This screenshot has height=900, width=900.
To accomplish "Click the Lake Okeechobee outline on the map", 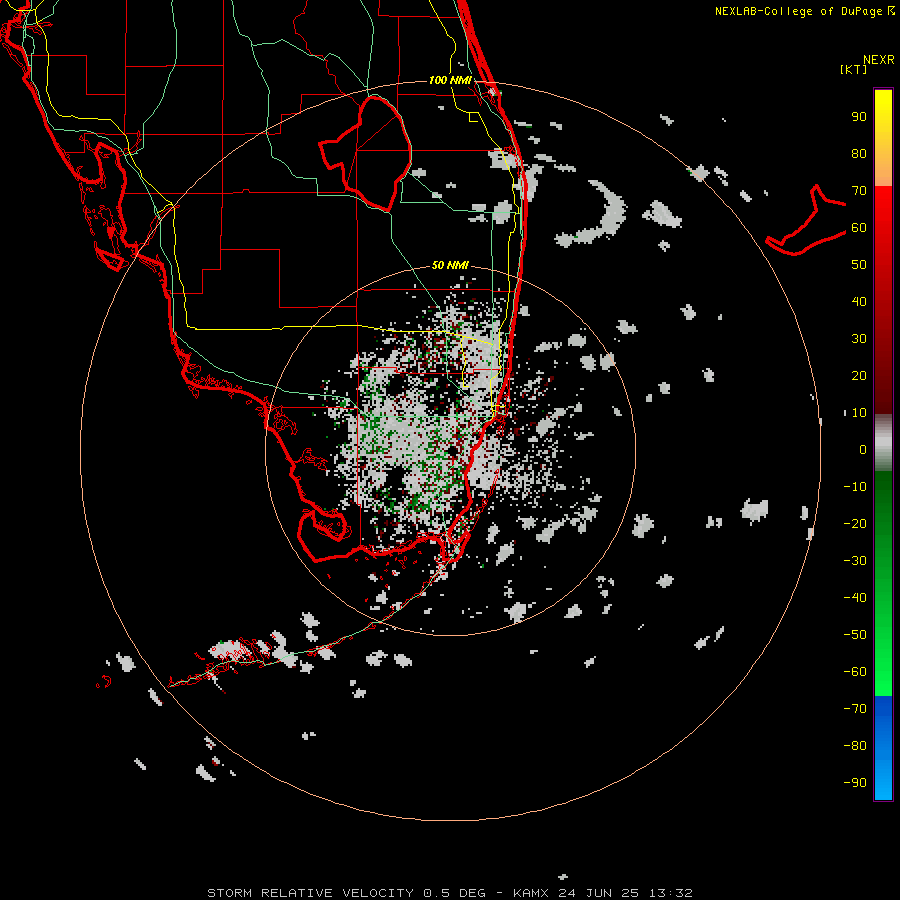I will tap(365, 153).
